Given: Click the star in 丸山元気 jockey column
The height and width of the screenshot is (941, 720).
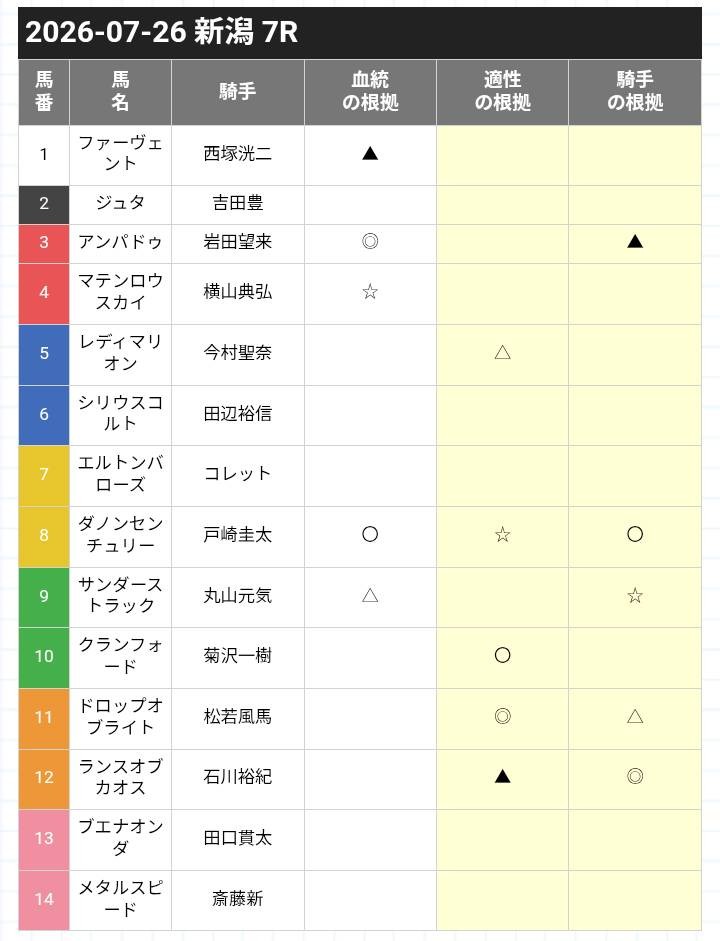Looking at the screenshot, I should [x=635, y=596].
